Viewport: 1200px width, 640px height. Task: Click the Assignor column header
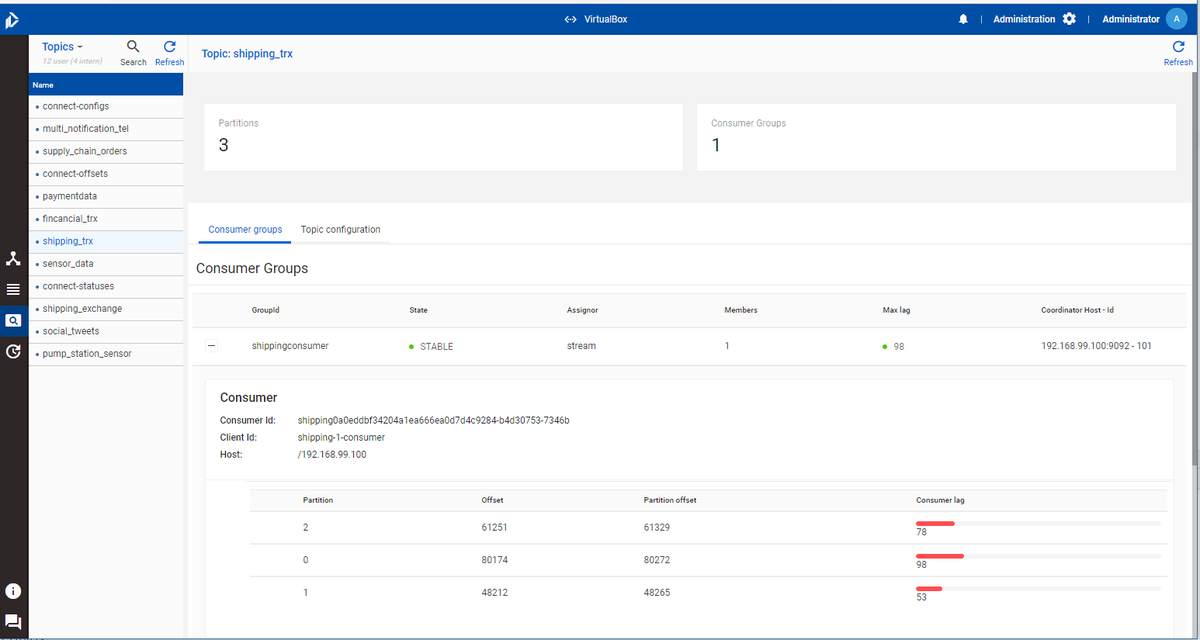click(x=582, y=310)
